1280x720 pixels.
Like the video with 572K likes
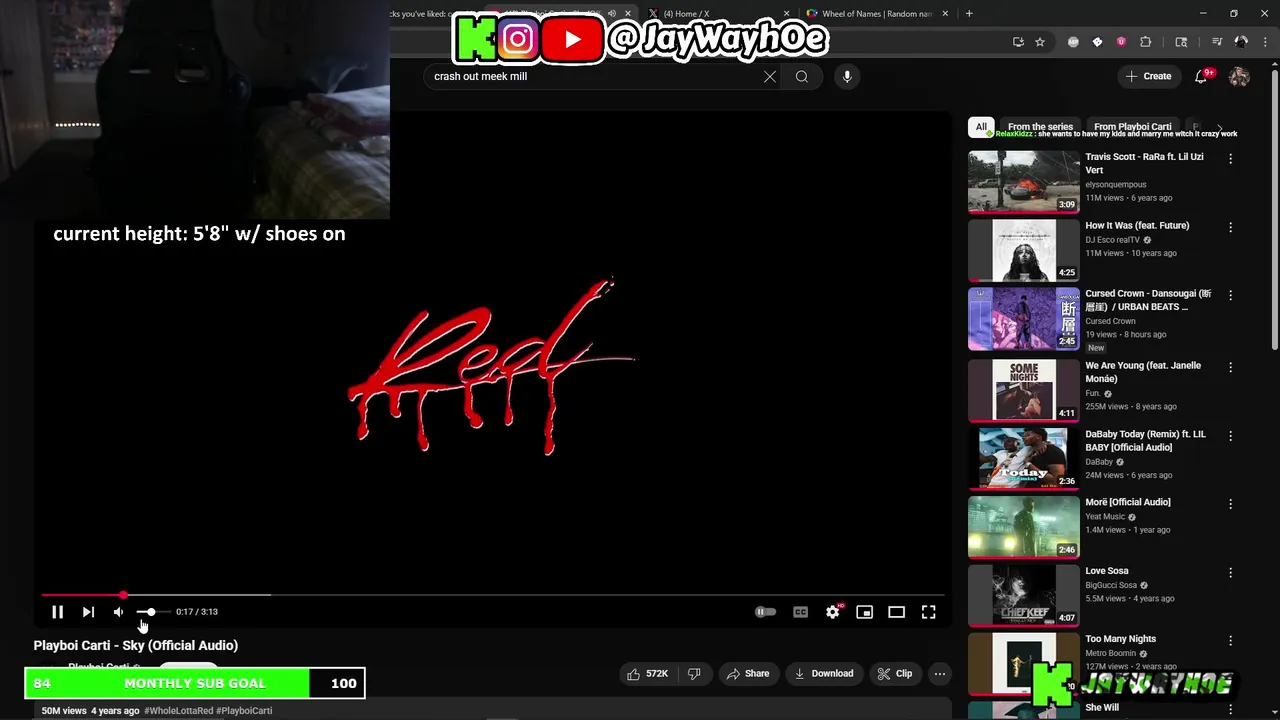click(647, 674)
